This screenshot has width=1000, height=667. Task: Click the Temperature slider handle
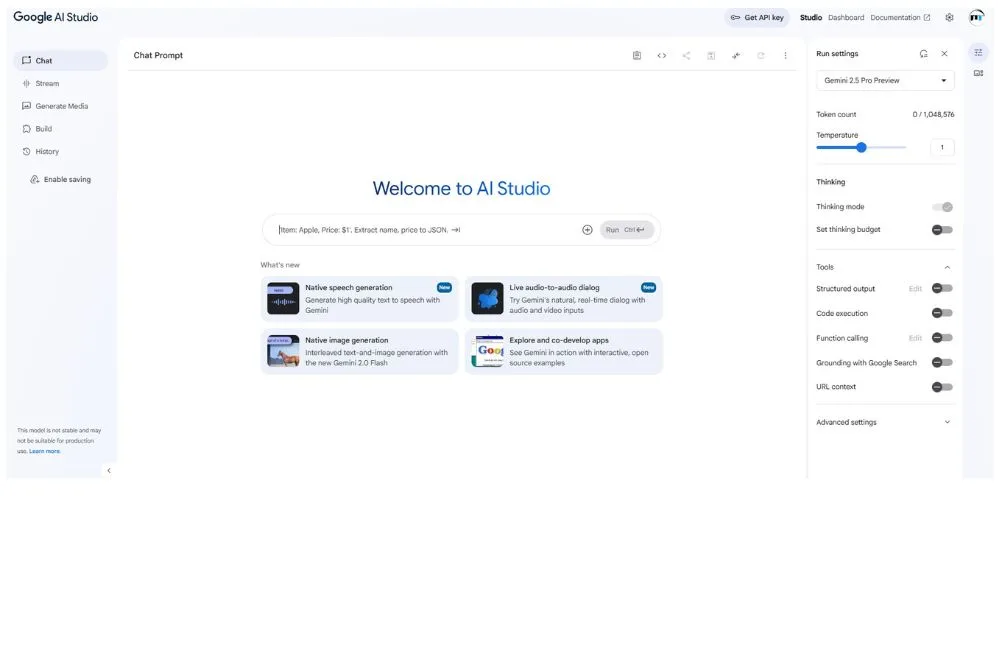pos(862,147)
